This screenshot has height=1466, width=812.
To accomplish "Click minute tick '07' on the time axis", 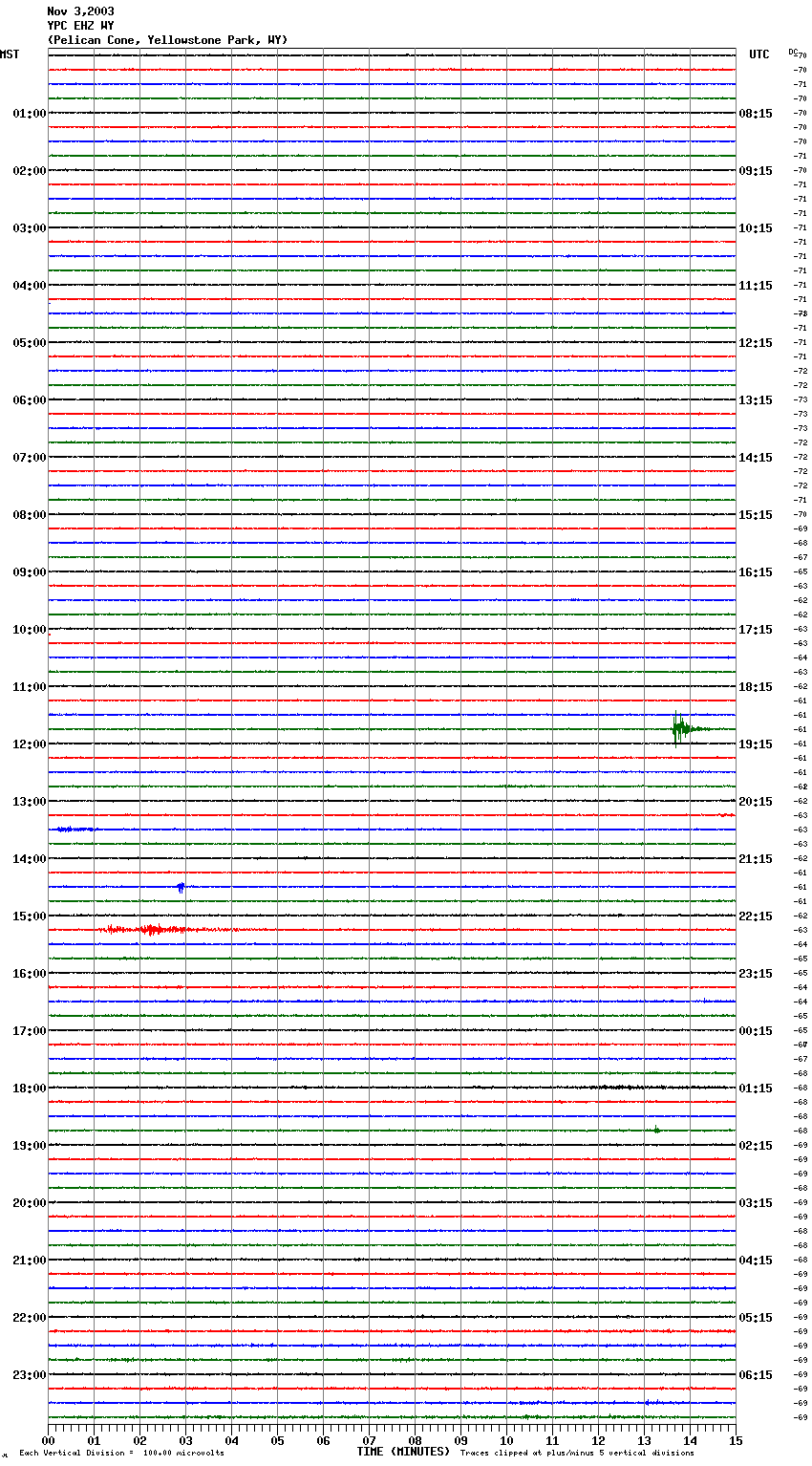I will (x=369, y=1440).
